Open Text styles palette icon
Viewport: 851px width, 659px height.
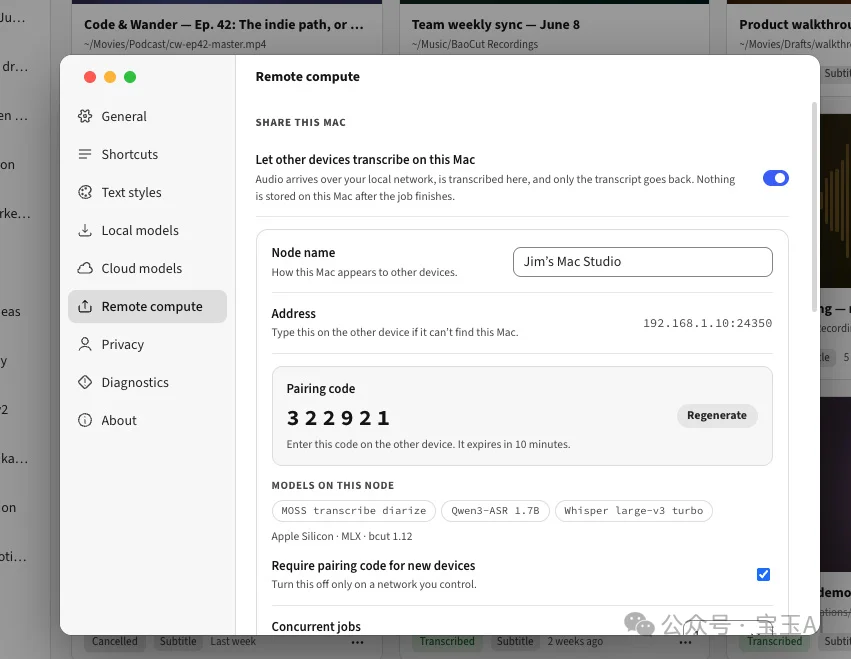85,192
